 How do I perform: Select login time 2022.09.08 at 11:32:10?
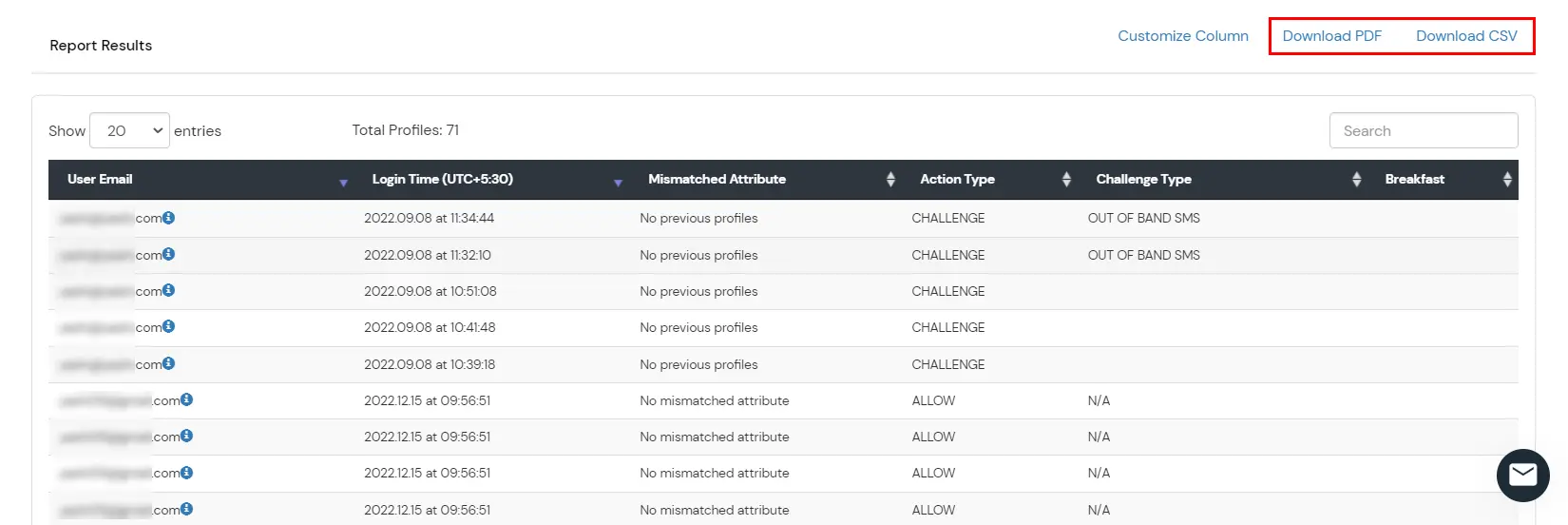(428, 255)
